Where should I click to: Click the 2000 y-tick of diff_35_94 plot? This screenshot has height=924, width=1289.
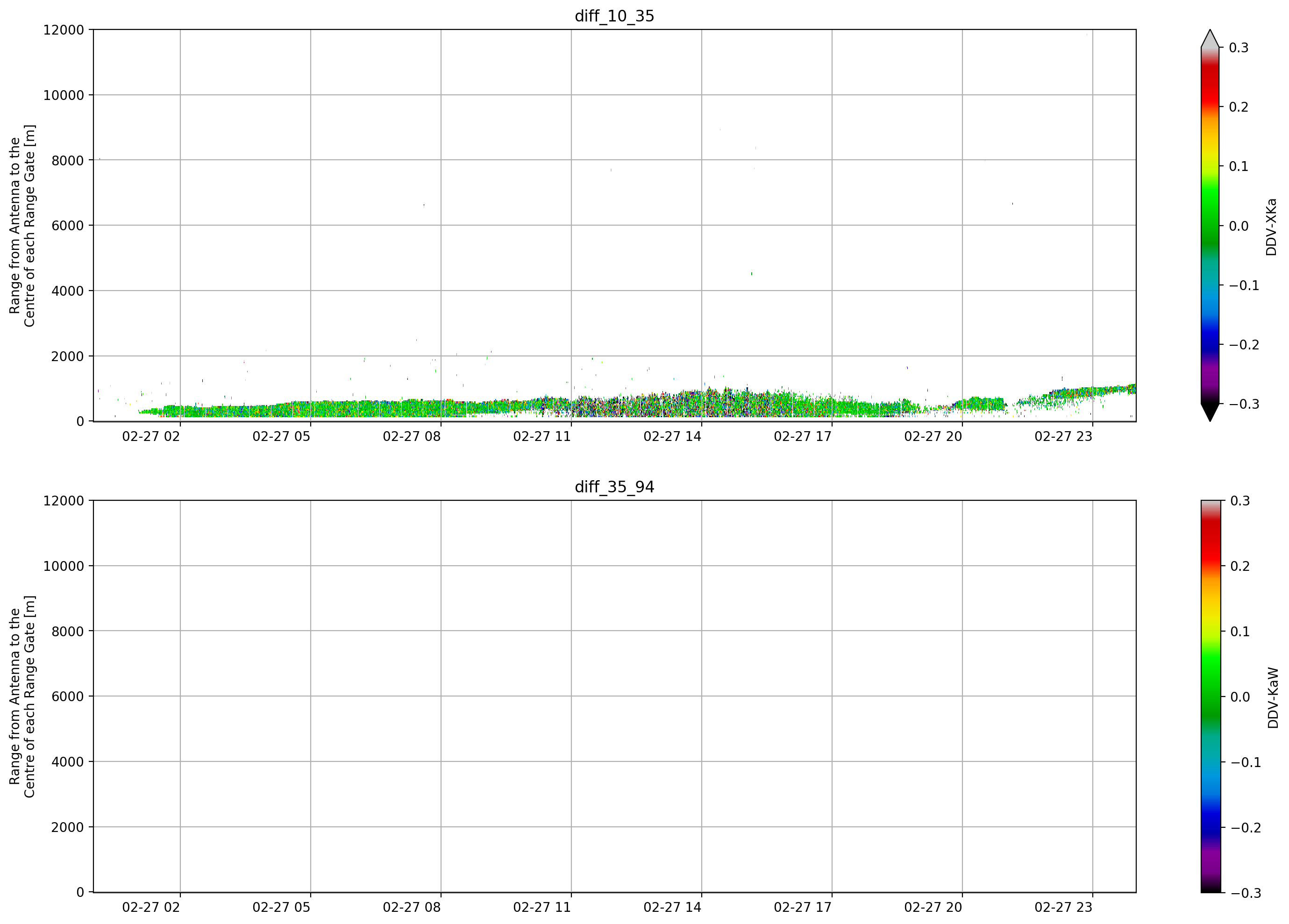point(68,827)
